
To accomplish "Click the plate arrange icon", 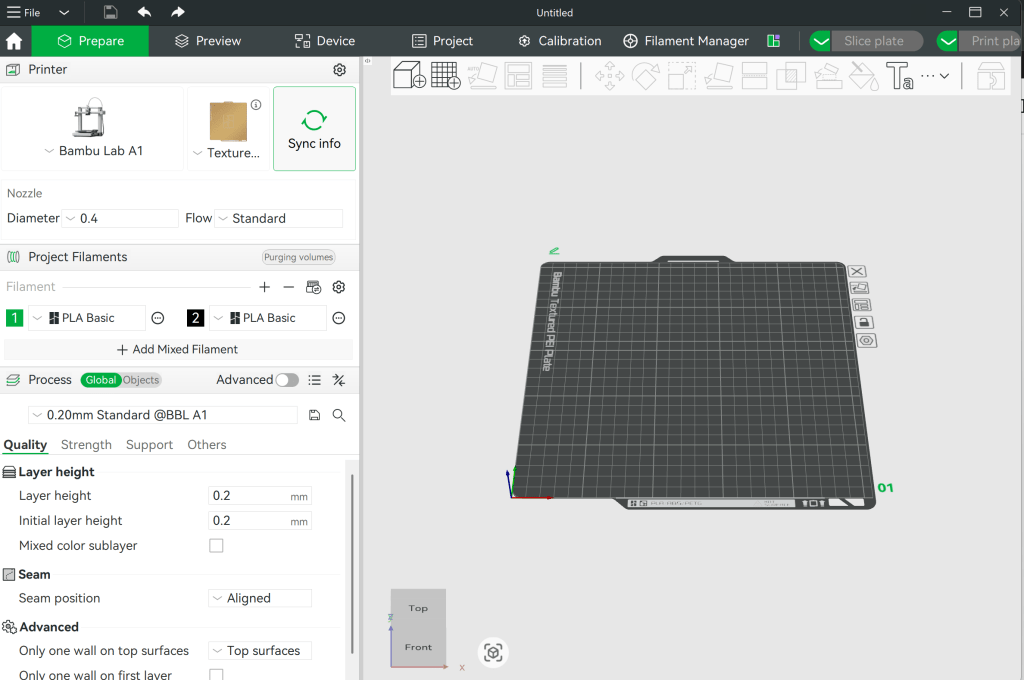I will coord(861,305).
